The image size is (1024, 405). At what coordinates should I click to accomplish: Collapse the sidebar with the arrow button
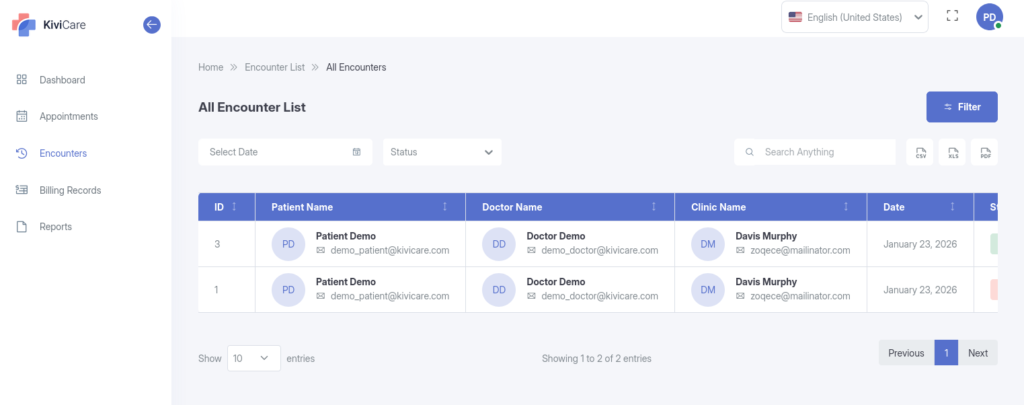pos(152,25)
